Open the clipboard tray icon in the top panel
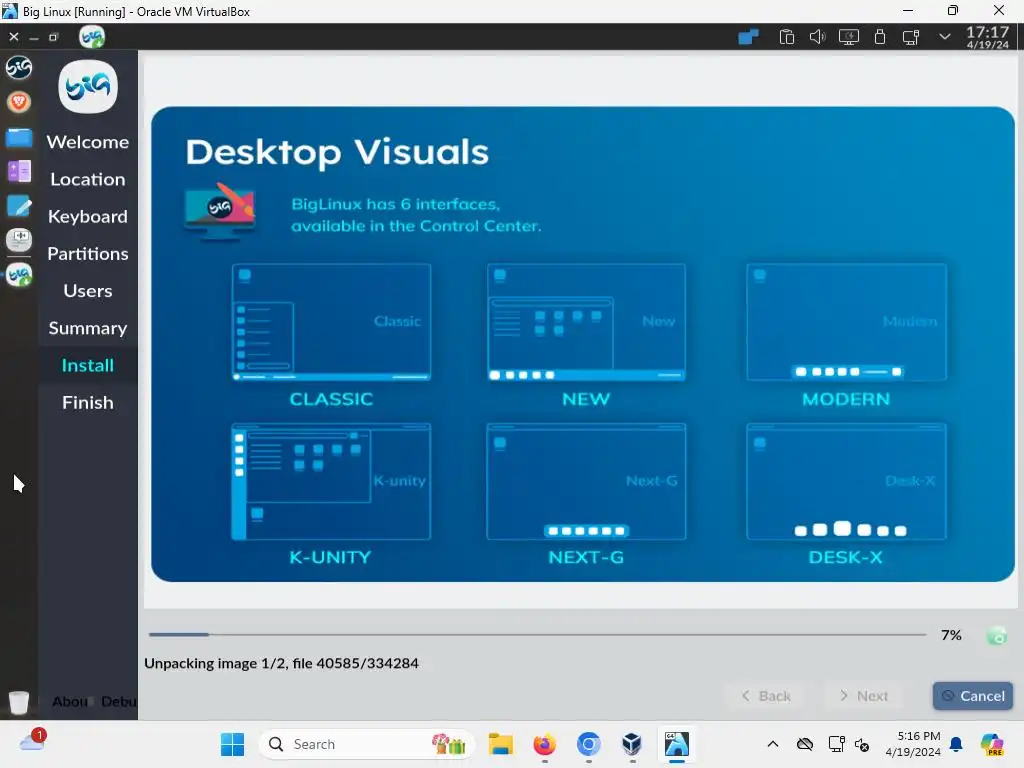 pos(786,37)
